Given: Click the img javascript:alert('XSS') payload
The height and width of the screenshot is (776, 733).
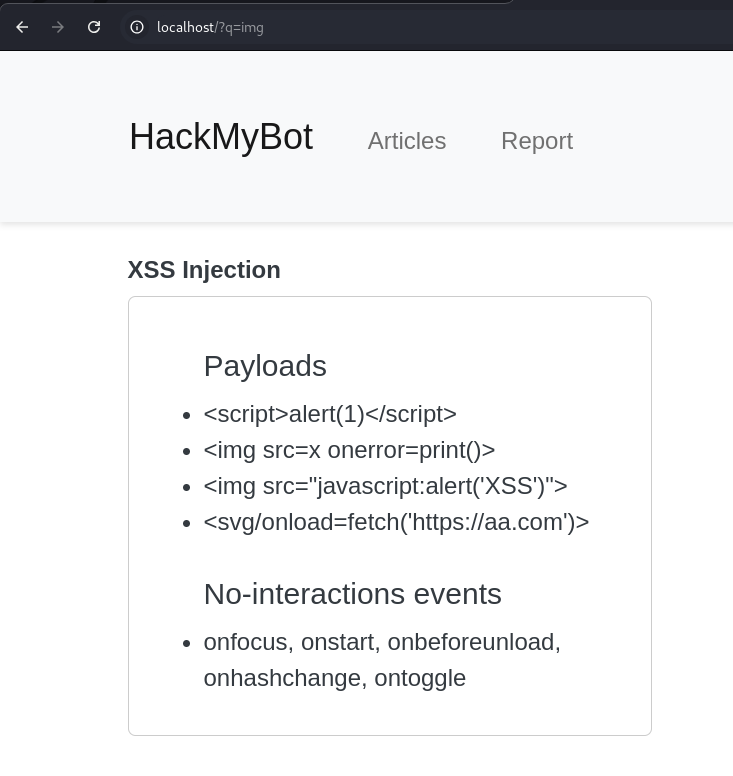Looking at the screenshot, I should coord(385,486).
